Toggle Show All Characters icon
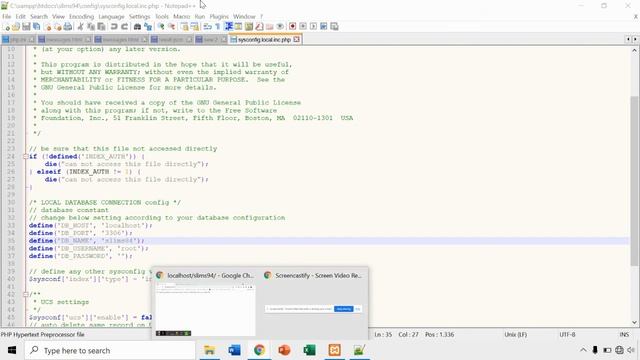640x360 pixels. pos(218,27)
